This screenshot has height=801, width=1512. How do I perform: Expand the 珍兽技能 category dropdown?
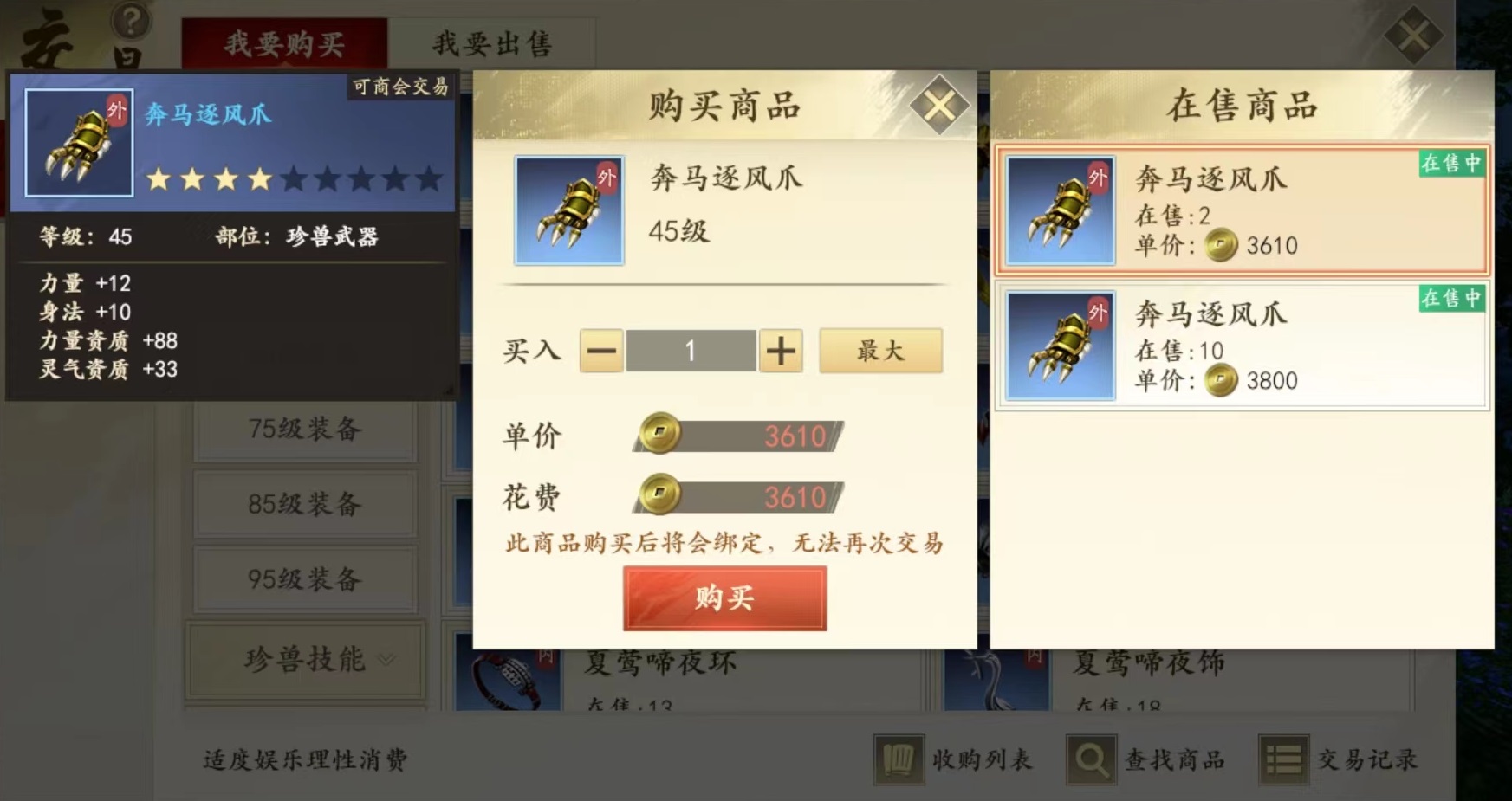point(305,660)
